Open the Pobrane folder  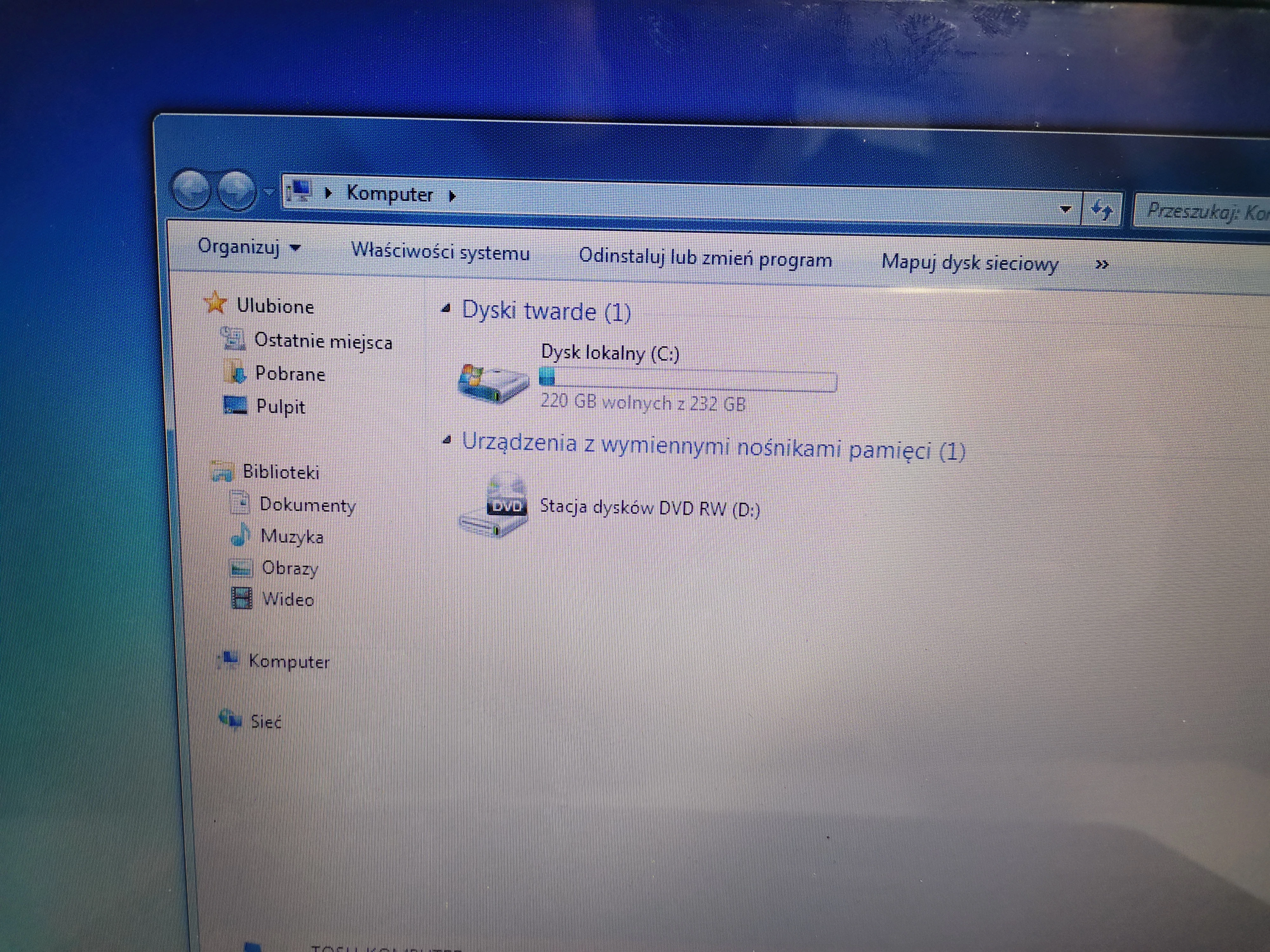point(290,374)
